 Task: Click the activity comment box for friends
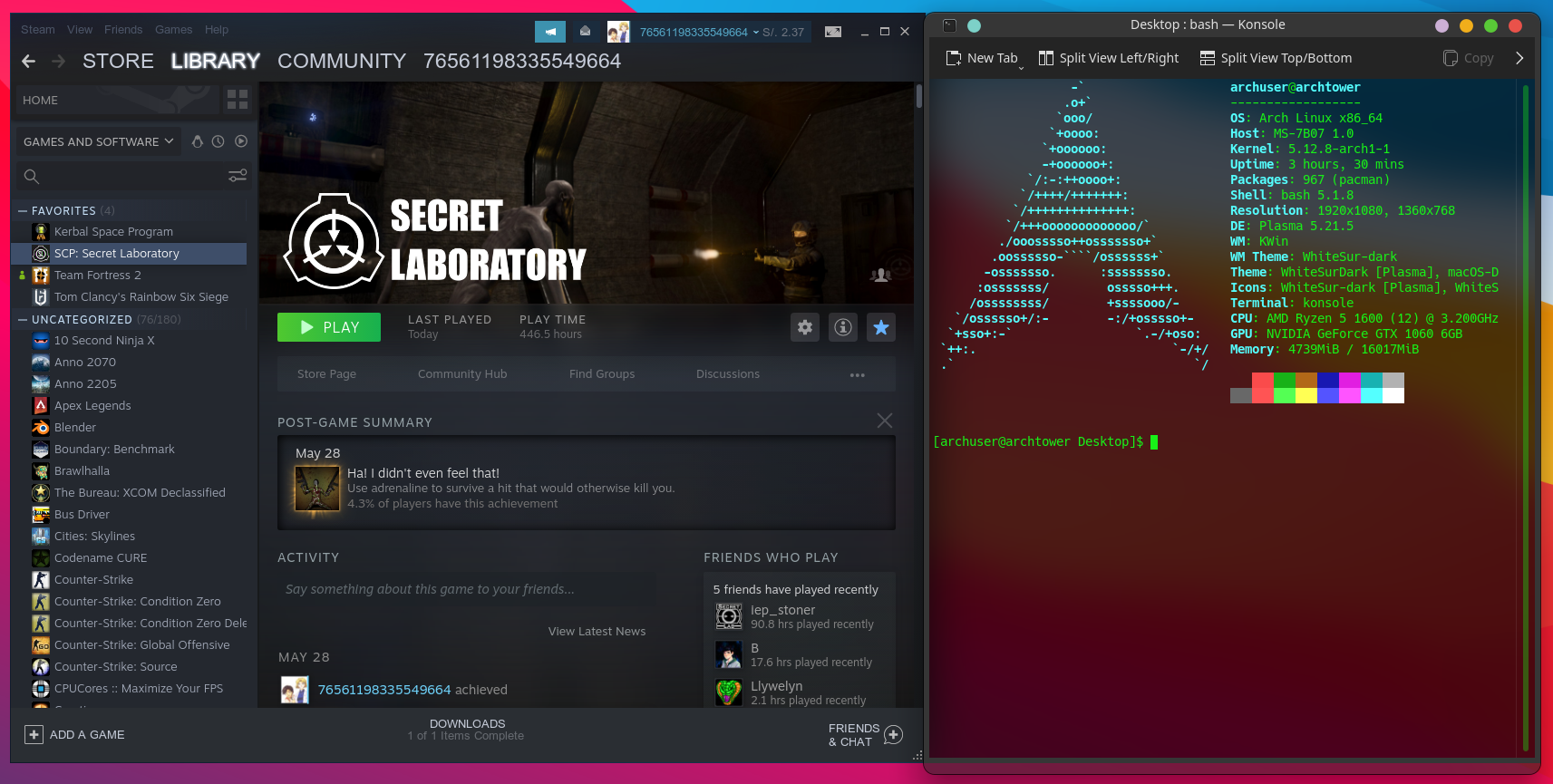tap(468, 589)
